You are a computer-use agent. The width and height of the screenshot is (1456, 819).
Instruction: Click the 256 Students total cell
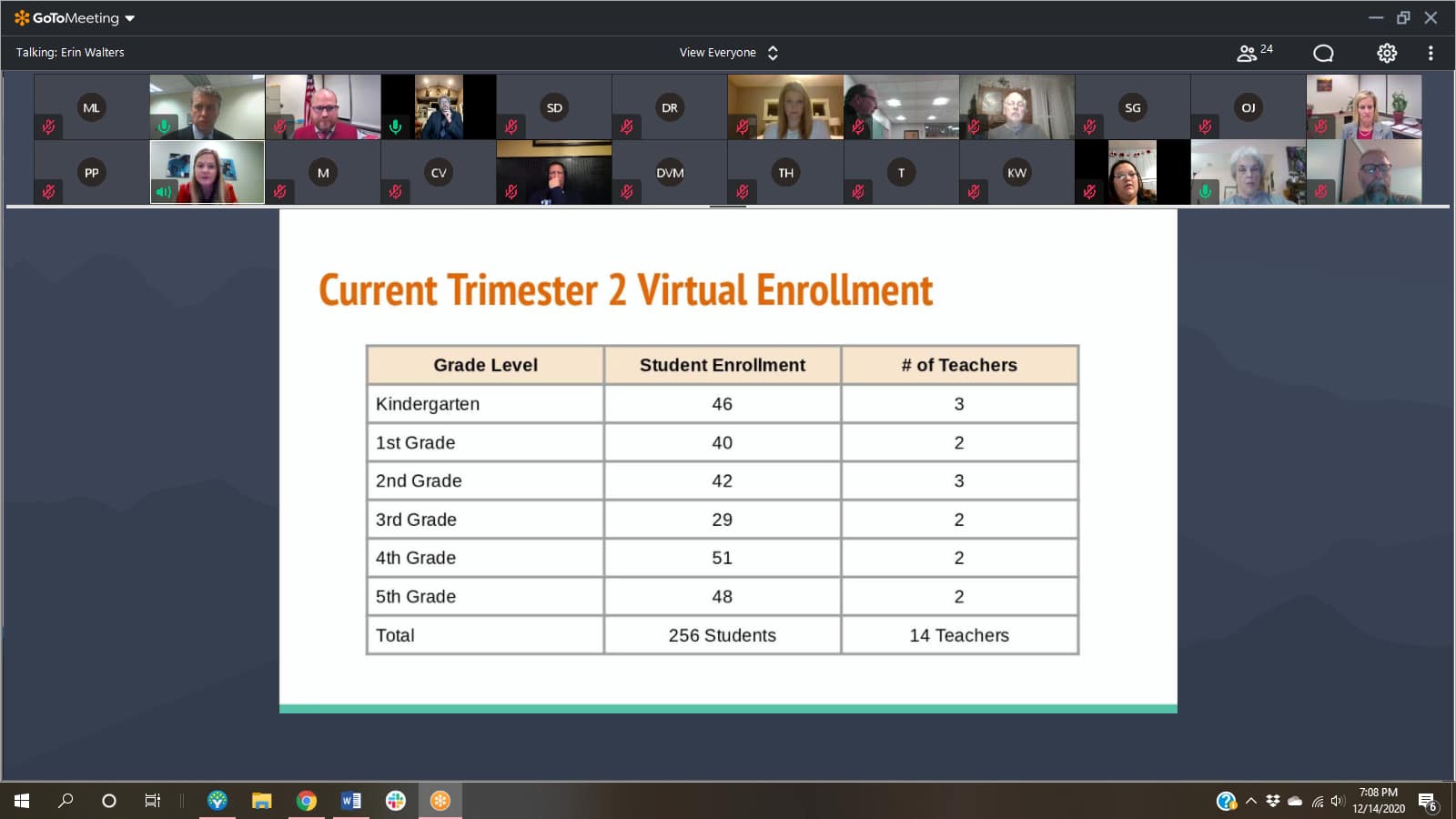pyautogui.click(x=723, y=635)
